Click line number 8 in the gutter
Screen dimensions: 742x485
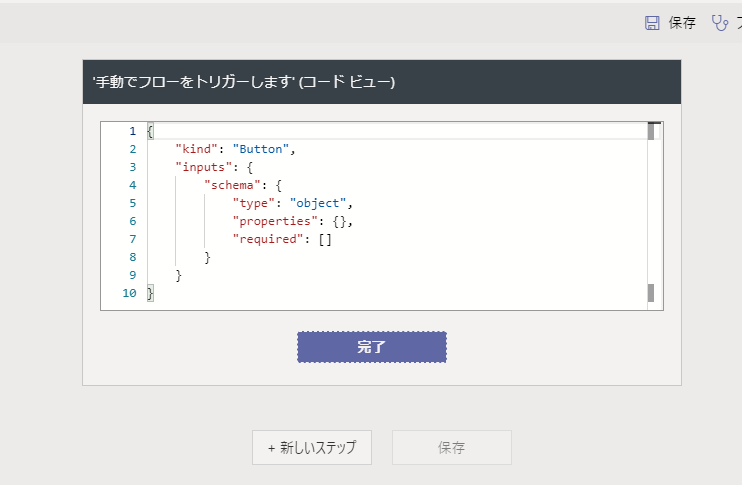(x=132, y=257)
